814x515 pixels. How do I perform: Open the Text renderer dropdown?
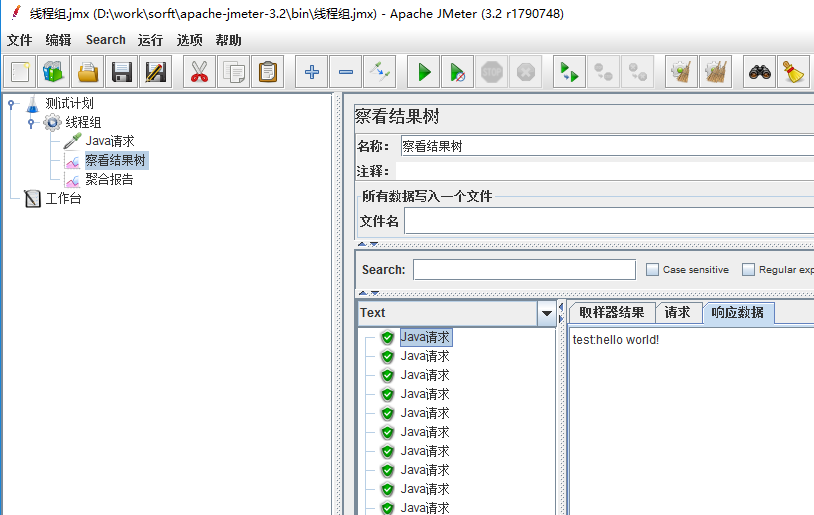coord(546,313)
